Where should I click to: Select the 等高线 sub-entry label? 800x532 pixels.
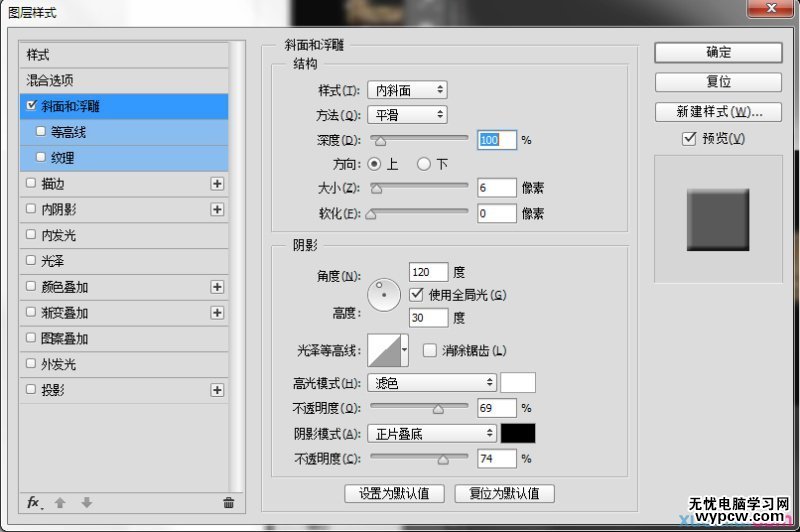[68, 132]
